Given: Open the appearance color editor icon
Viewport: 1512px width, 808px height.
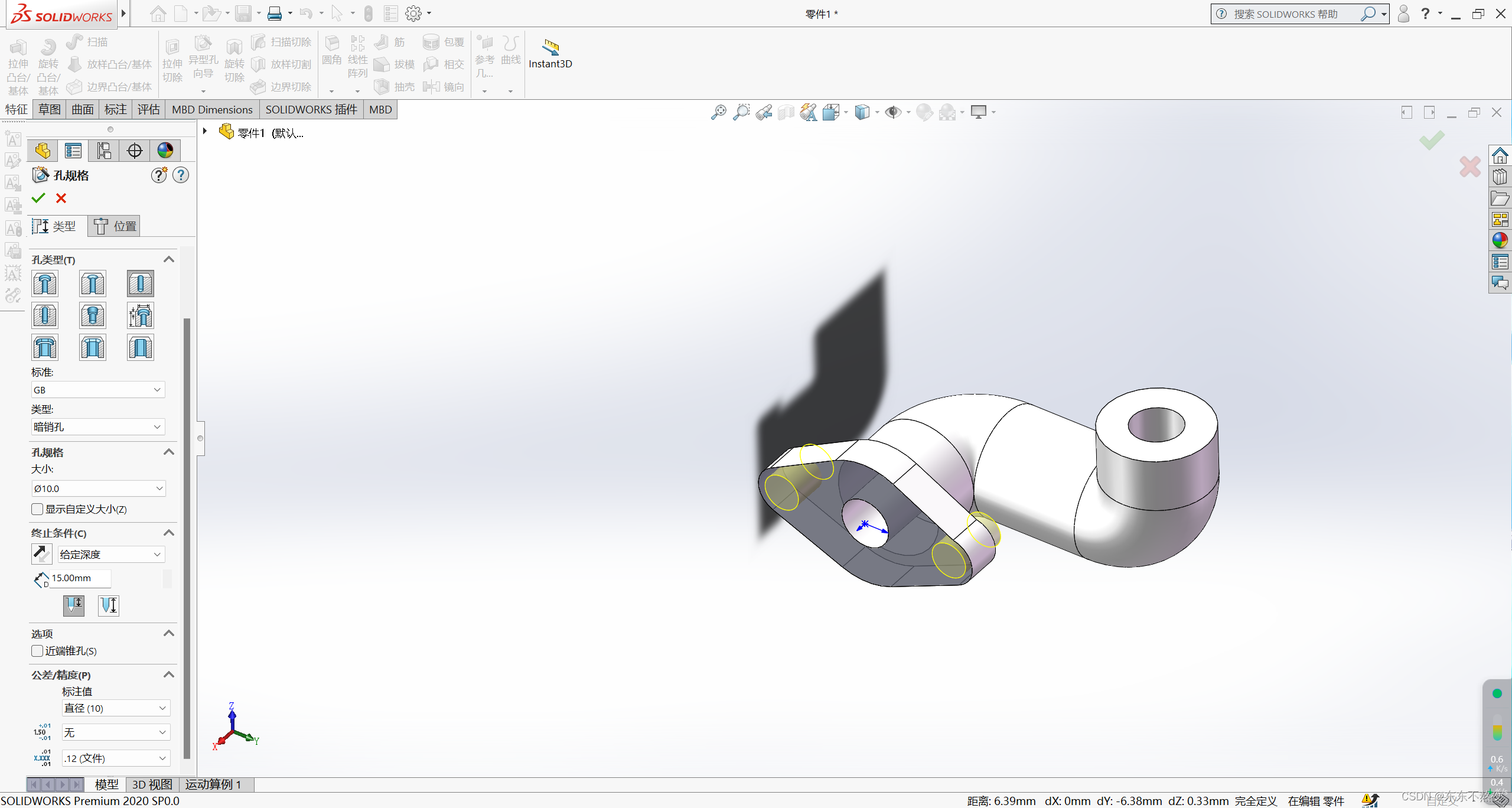Looking at the screenshot, I should pos(165,150).
